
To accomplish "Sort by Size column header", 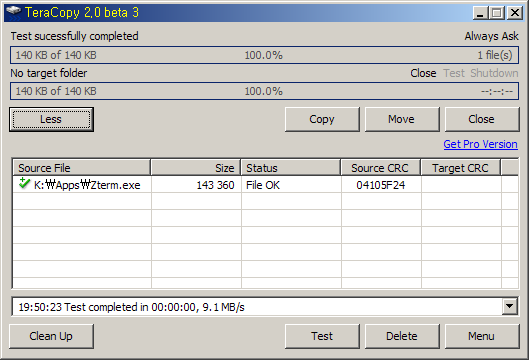I will [x=196, y=168].
